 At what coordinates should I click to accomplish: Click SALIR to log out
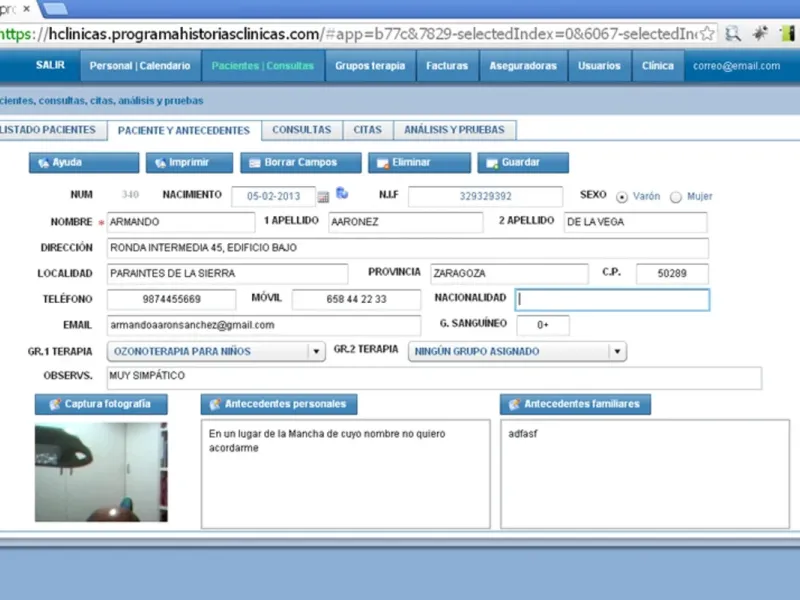(50, 65)
